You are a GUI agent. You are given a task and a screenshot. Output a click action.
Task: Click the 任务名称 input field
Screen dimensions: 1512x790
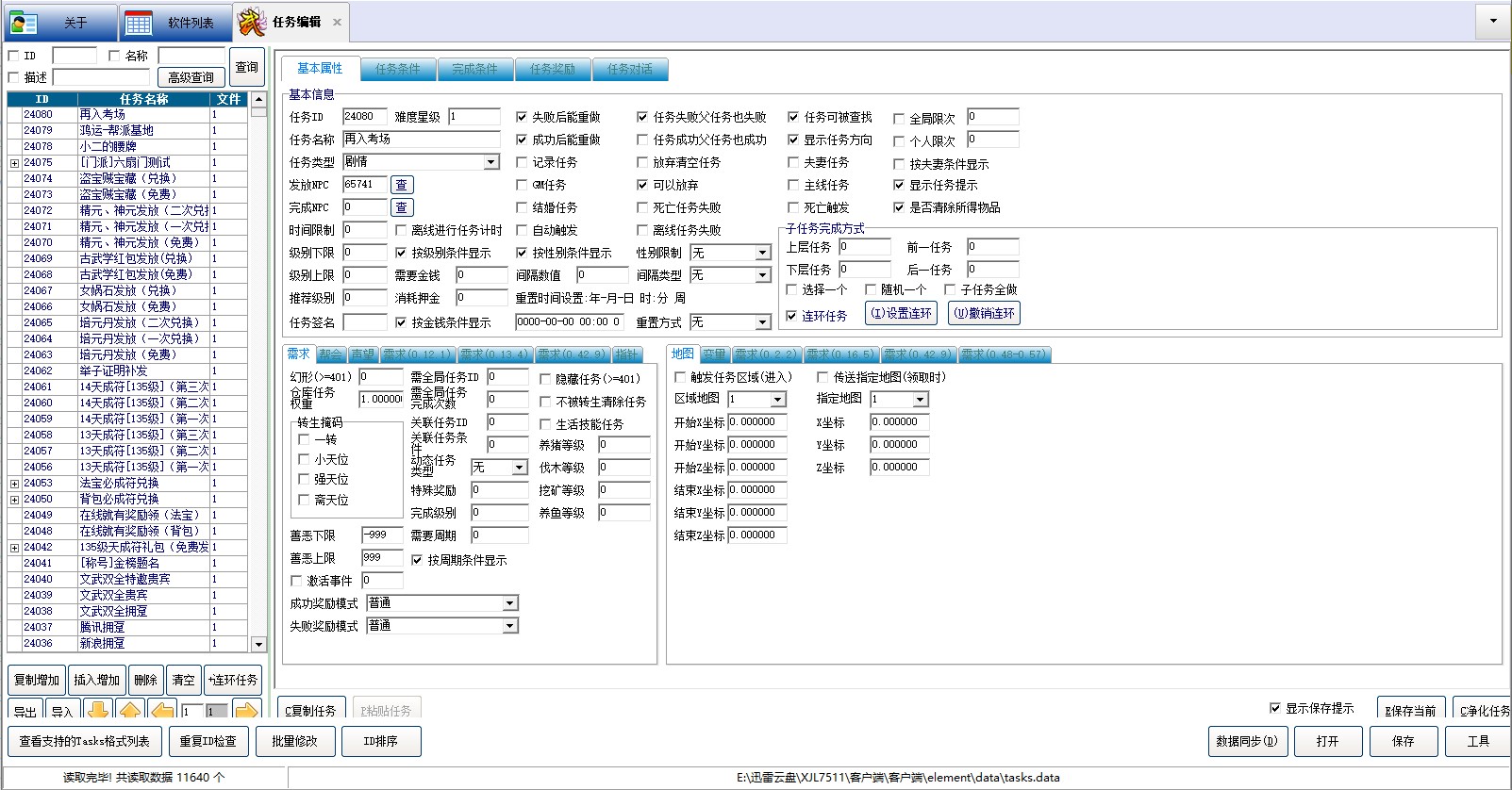[x=420, y=140]
